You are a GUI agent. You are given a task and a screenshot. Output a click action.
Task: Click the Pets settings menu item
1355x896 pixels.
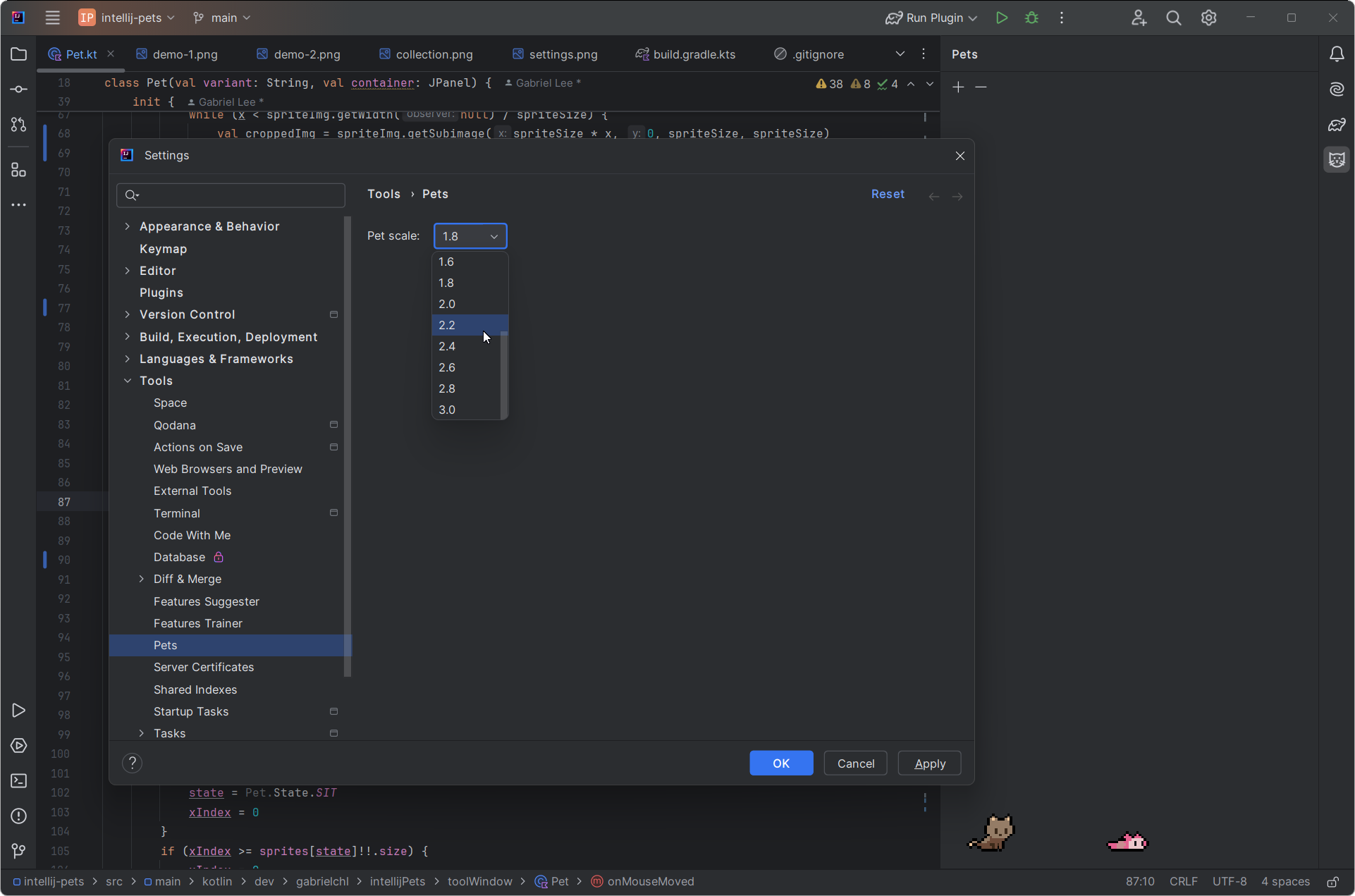click(165, 645)
